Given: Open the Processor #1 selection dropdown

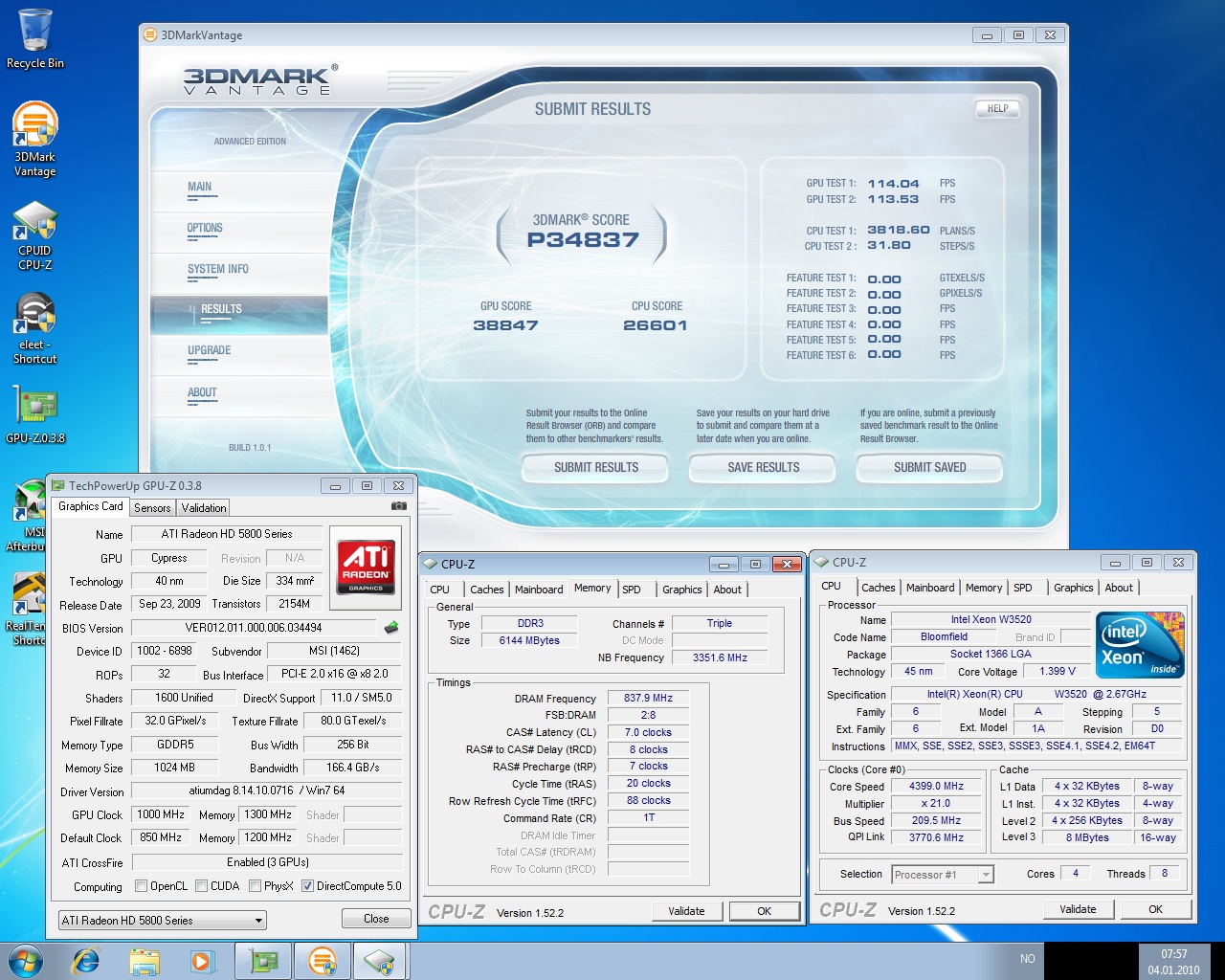Looking at the screenshot, I should point(943,874).
